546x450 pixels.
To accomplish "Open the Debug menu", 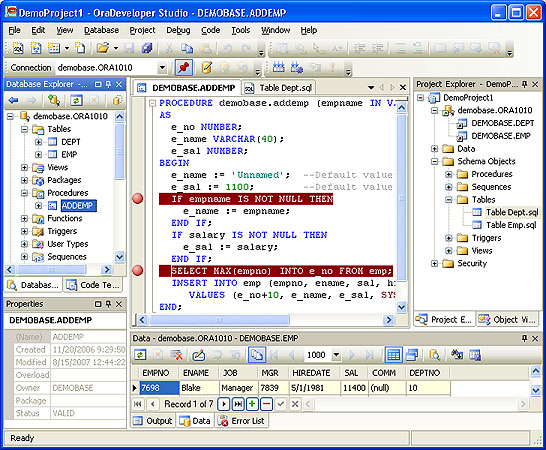I will 178,30.
